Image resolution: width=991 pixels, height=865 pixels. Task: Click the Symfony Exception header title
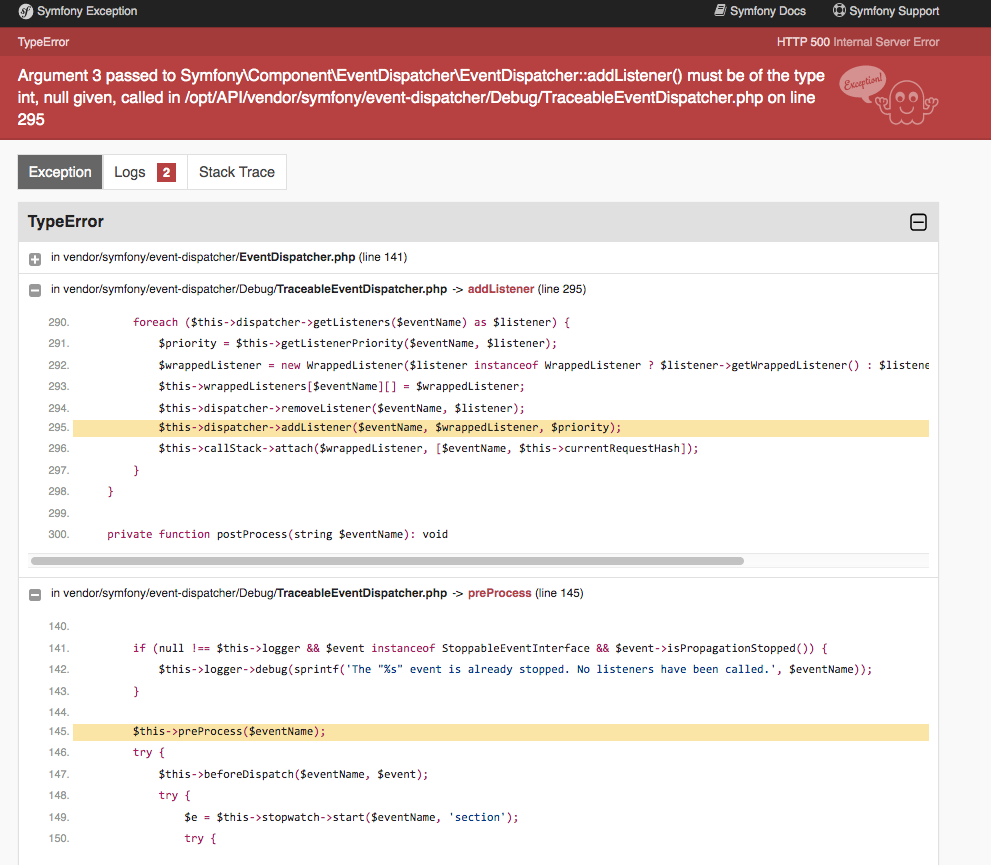click(x=87, y=11)
